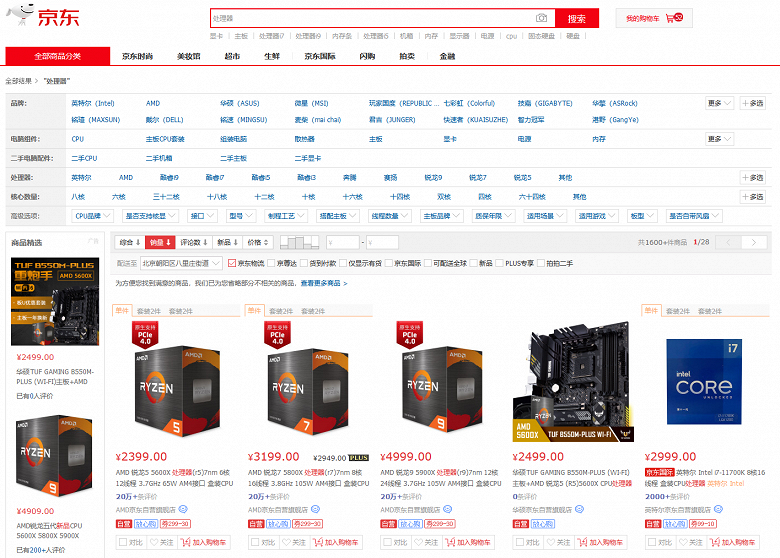
Task: Open the 查看更多商品 link
Action: [323, 283]
